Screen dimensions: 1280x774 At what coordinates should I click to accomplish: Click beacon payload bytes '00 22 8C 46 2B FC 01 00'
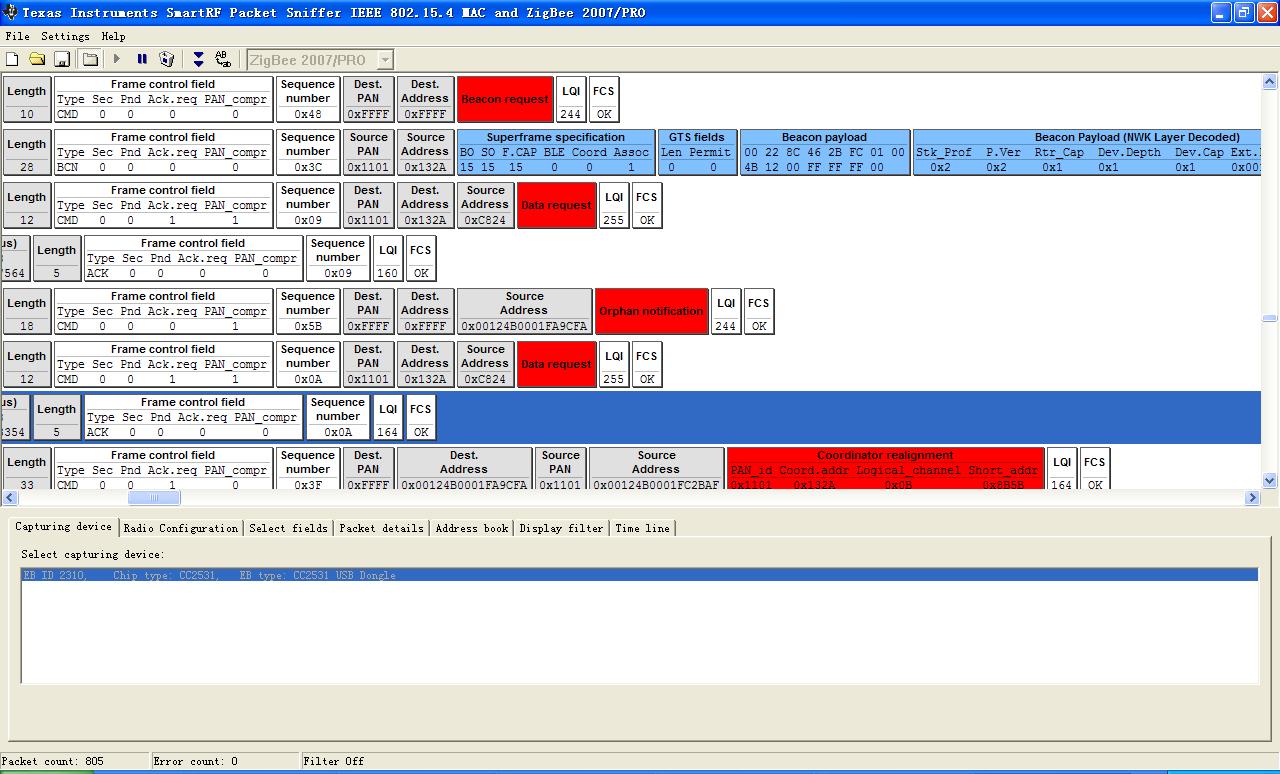coord(825,152)
